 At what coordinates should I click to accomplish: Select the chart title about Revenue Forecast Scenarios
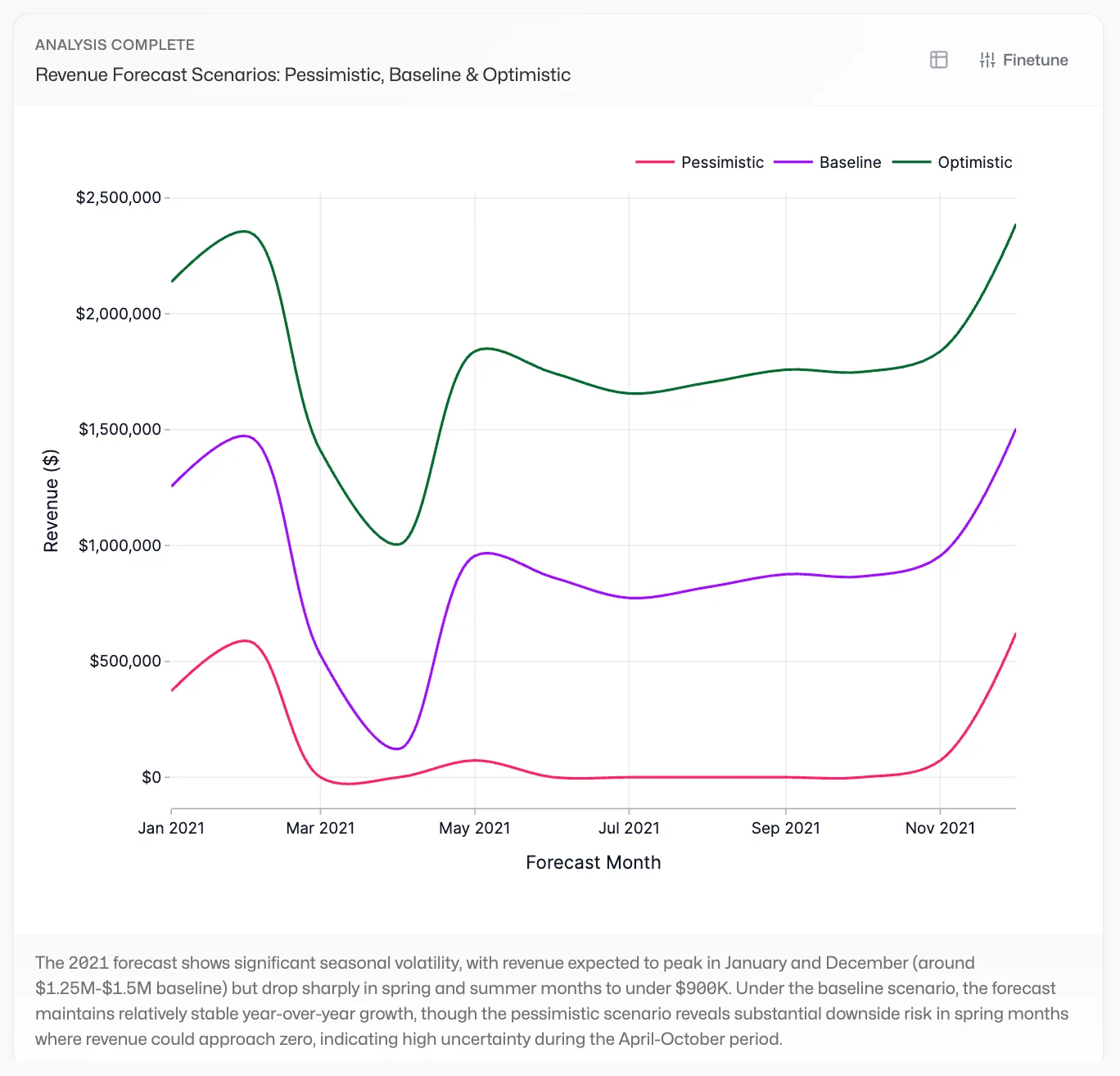point(303,75)
